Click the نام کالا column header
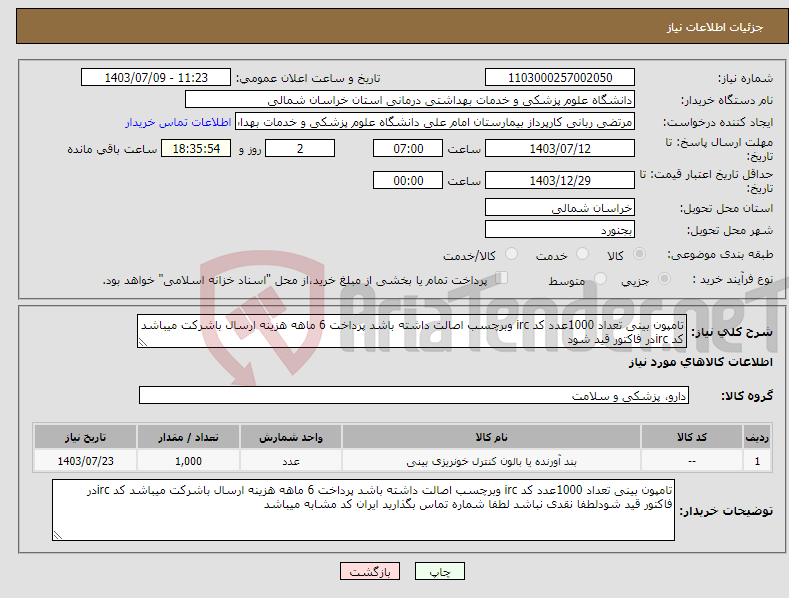This screenshot has width=789, height=598. (x=491, y=437)
